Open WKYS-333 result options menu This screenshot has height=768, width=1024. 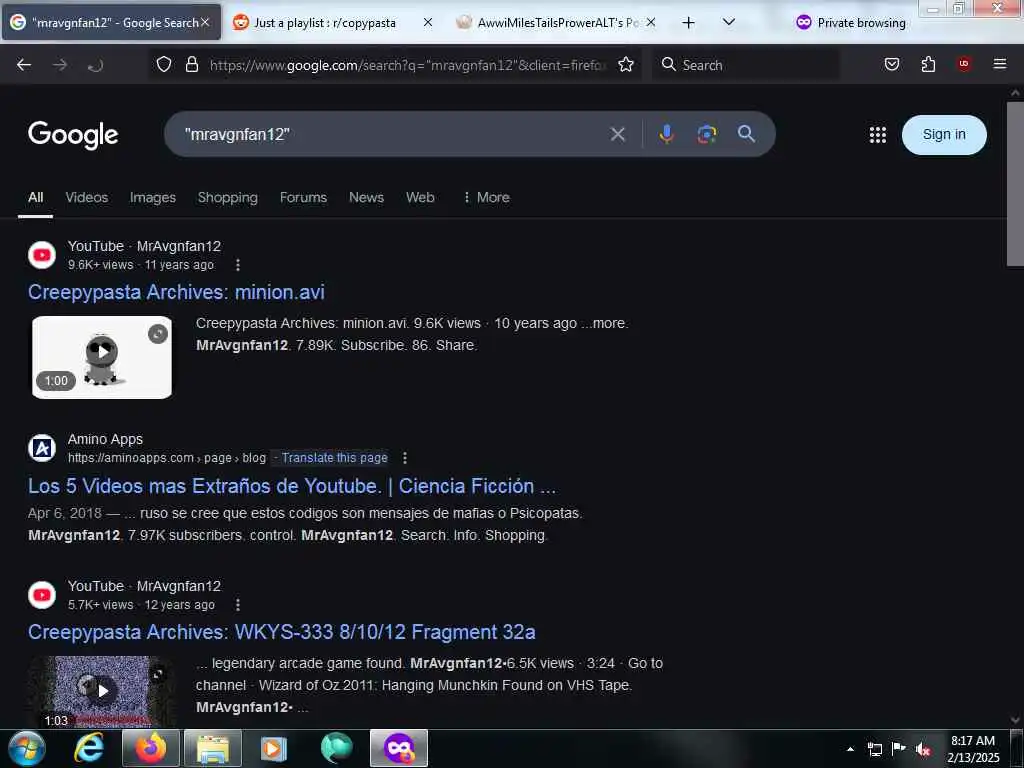coord(238,605)
